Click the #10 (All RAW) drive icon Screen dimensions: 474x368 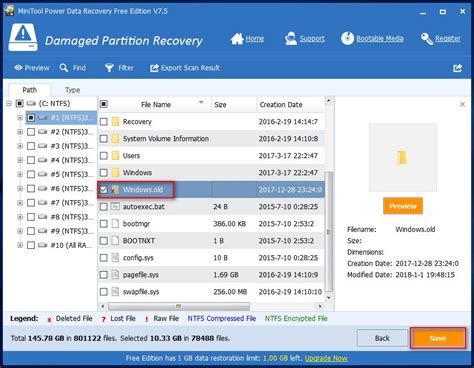pyautogui.click(x=42, y=245)
